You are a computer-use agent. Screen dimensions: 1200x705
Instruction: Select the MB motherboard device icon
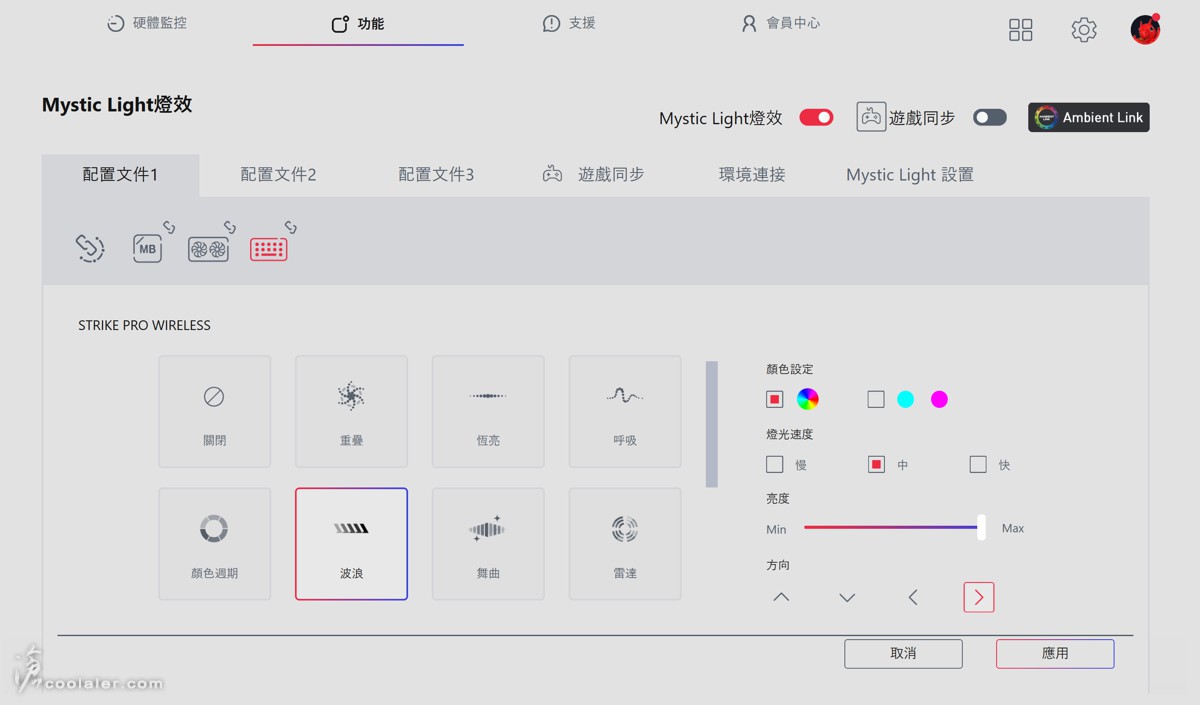(148, 248)
